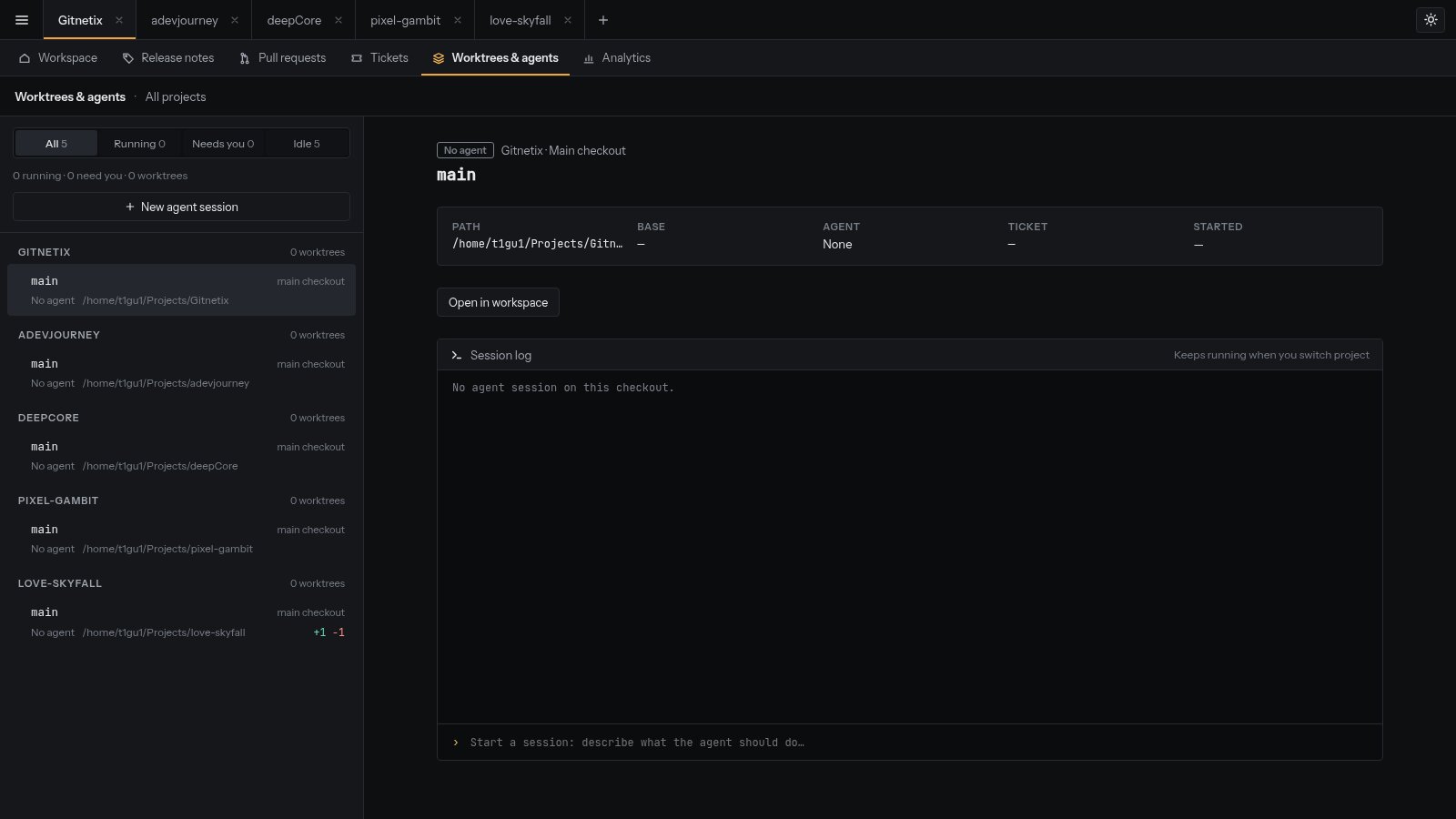Open the hamburger menu

22,20
